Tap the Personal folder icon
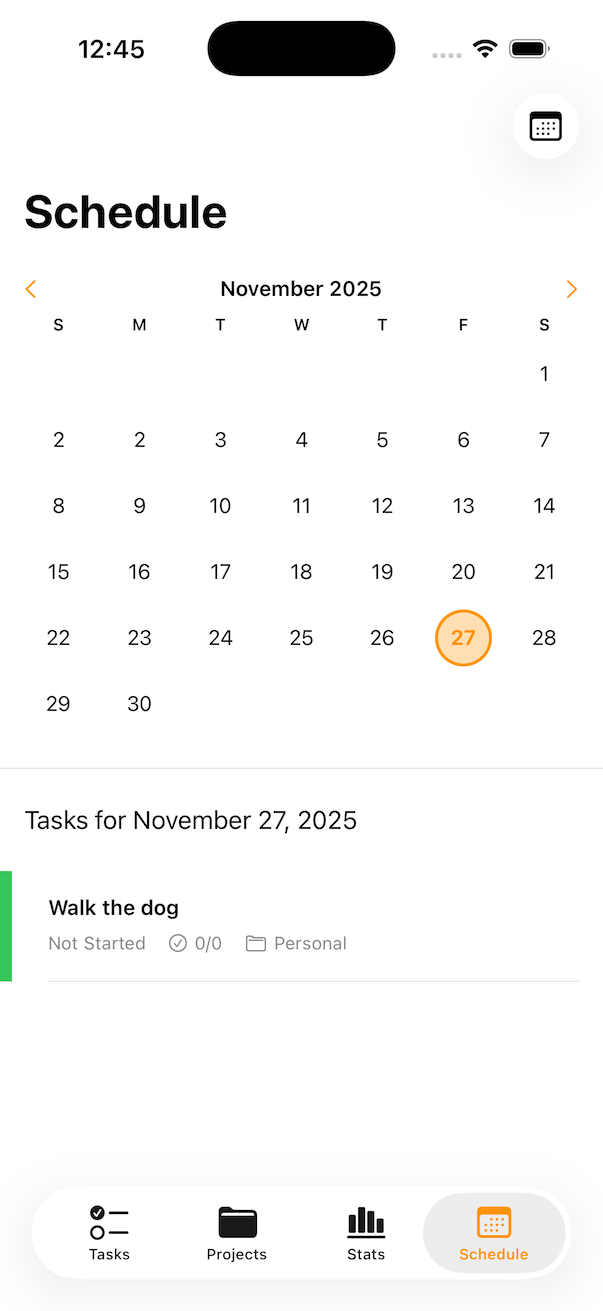The image size is (603, 1311). (256, 943)
